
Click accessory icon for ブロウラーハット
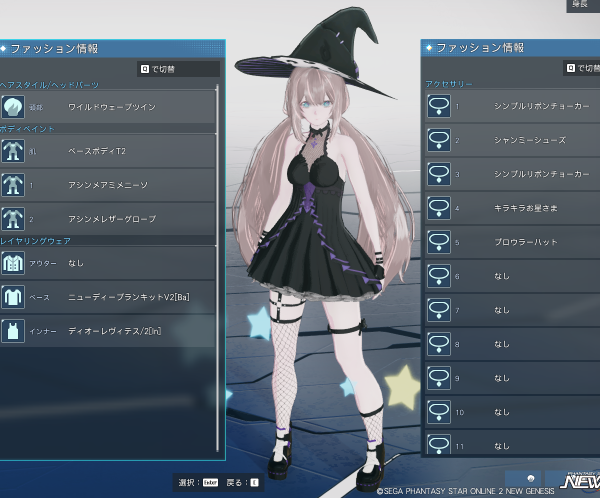tap(439, 242)
